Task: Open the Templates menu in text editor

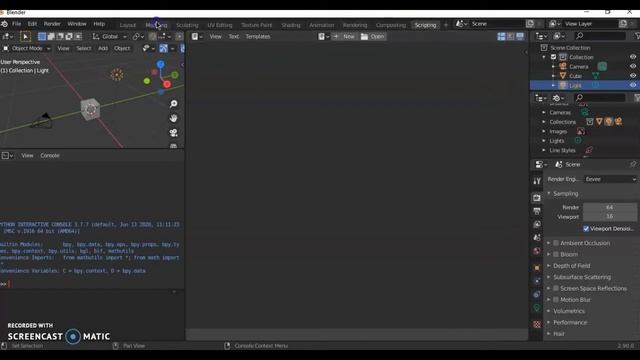Action: click(258, 37)
